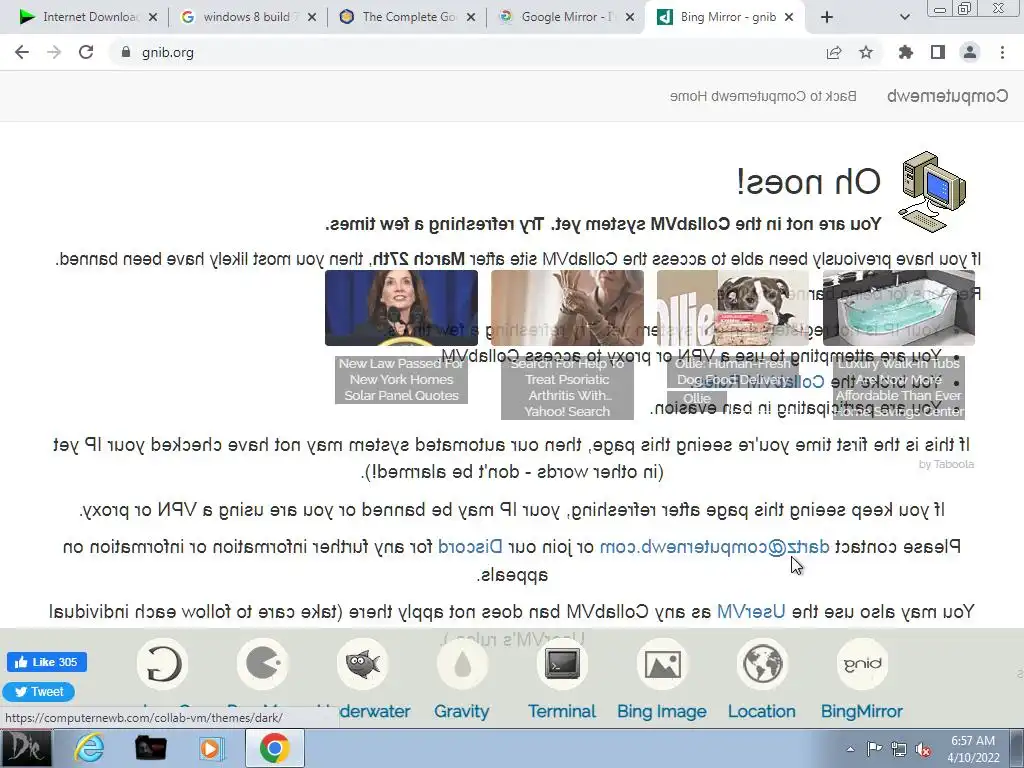This screenshot has width=1024, height=768.
Task: Launch Internet Explorer from taskbar
Action: point(89,748)
